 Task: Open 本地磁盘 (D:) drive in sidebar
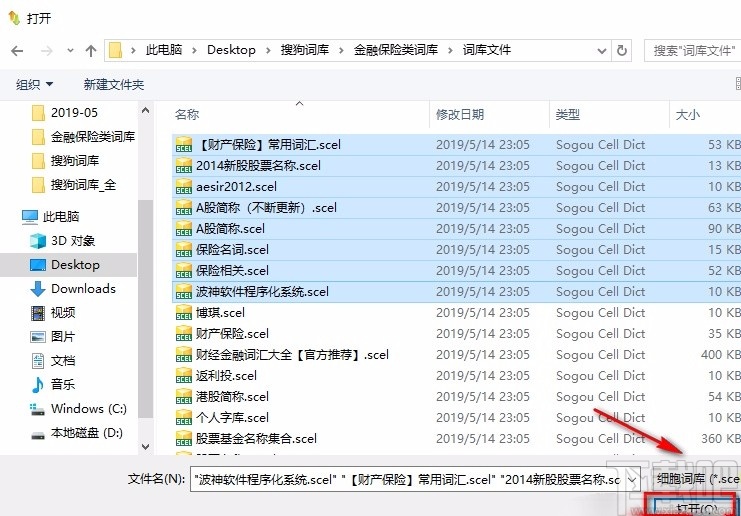(x=77, y=433)
